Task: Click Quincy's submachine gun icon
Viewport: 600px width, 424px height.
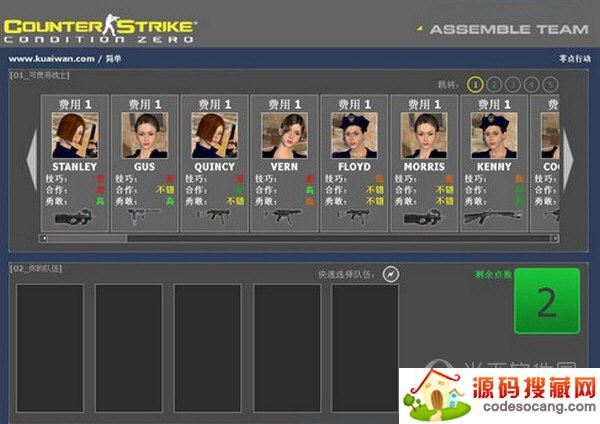Action: (x=214, y=217)
